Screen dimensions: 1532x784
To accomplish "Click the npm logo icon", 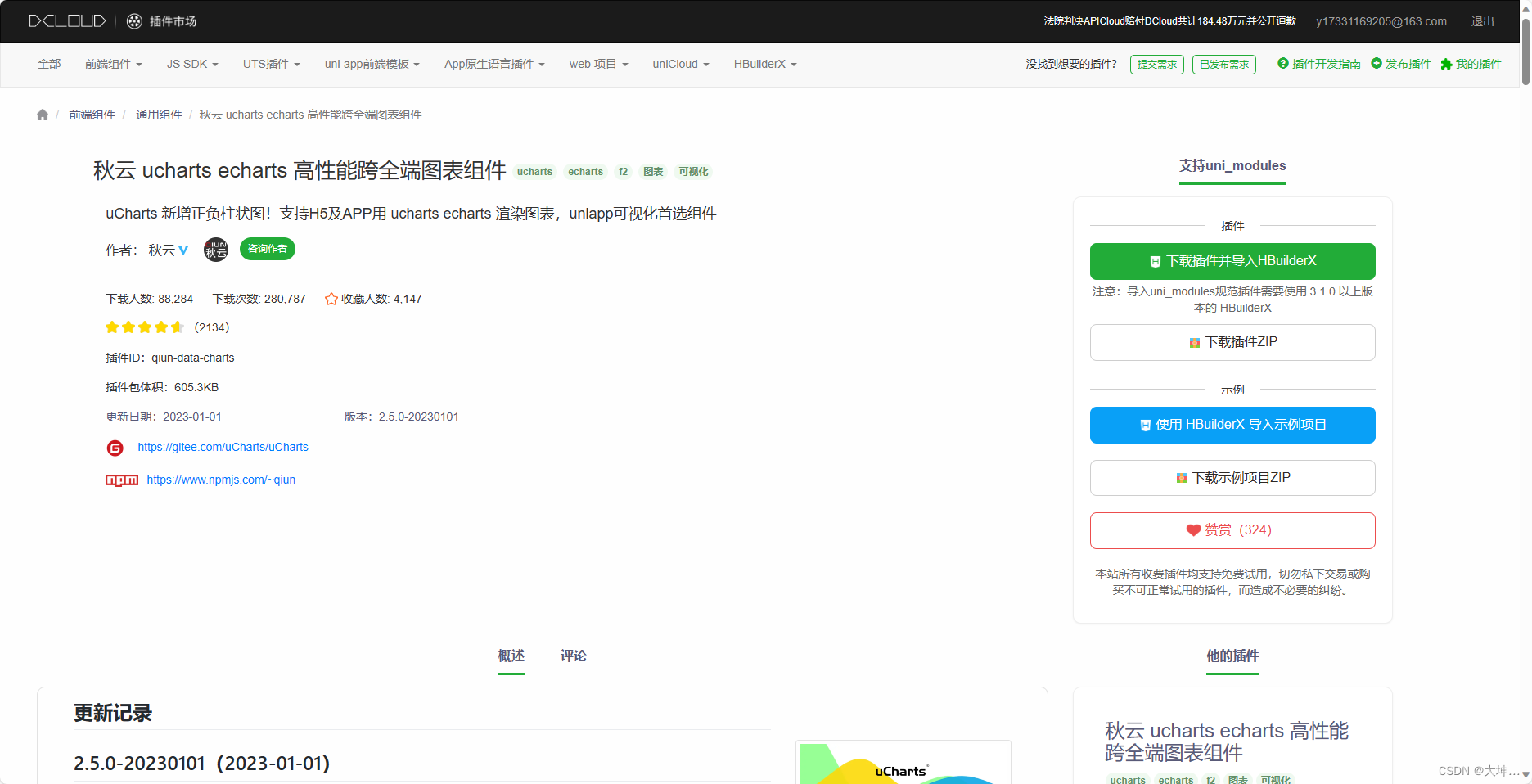I will [x=122, y=480].
